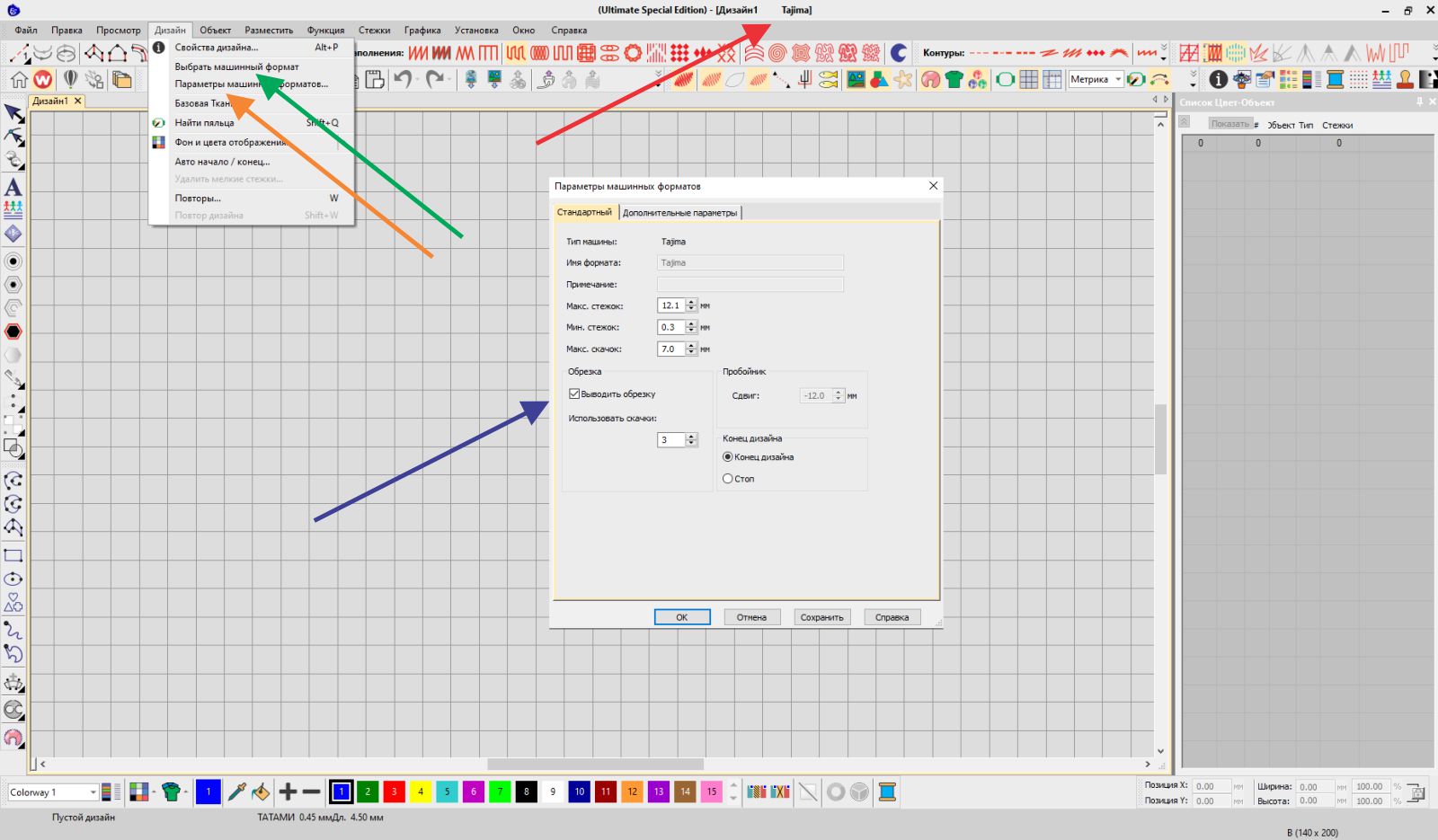The width and height of the screenshot is (1438, 840).
Task: Remove a color with minus icon
Action: (x=311, y=791)
